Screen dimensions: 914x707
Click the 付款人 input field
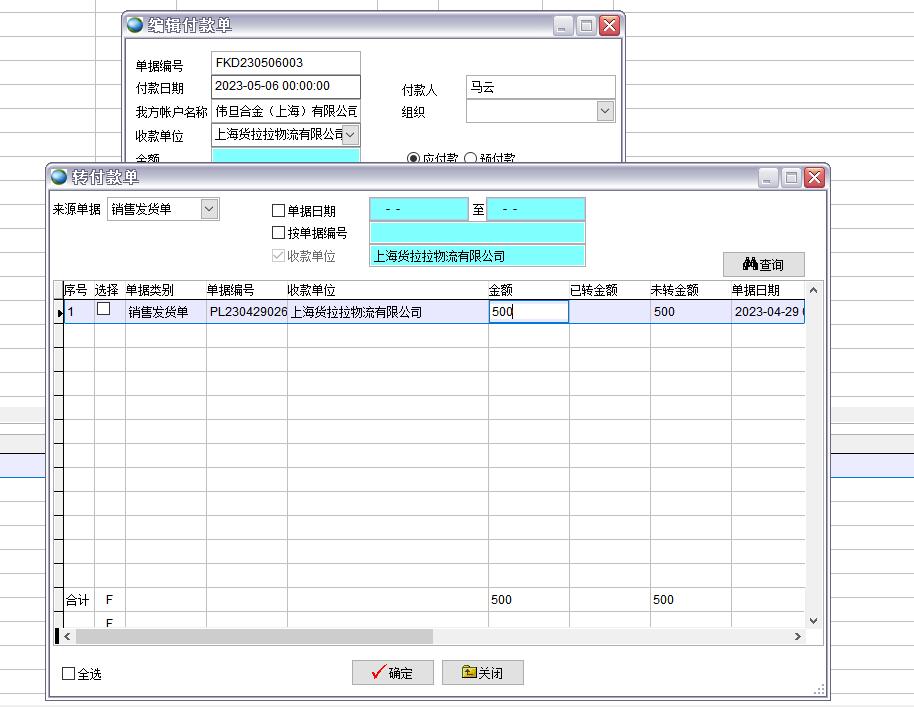540,87
